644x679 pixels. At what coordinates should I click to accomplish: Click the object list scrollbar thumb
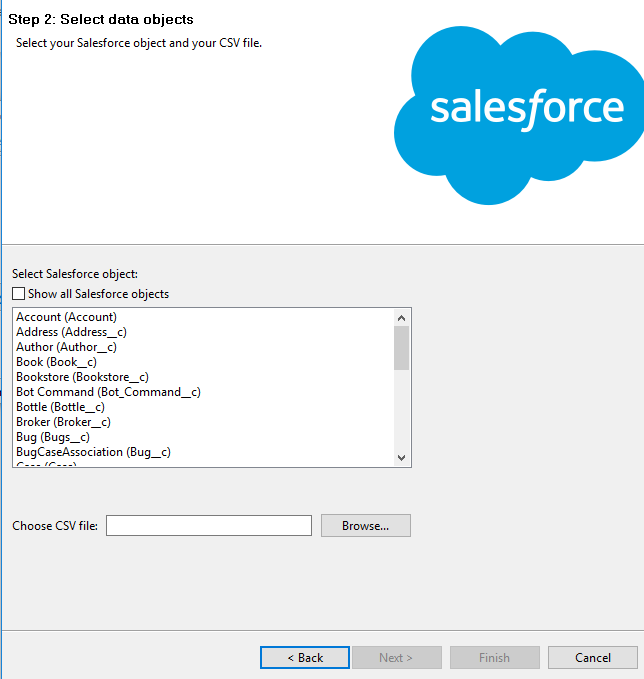click(x=402, y=349)
